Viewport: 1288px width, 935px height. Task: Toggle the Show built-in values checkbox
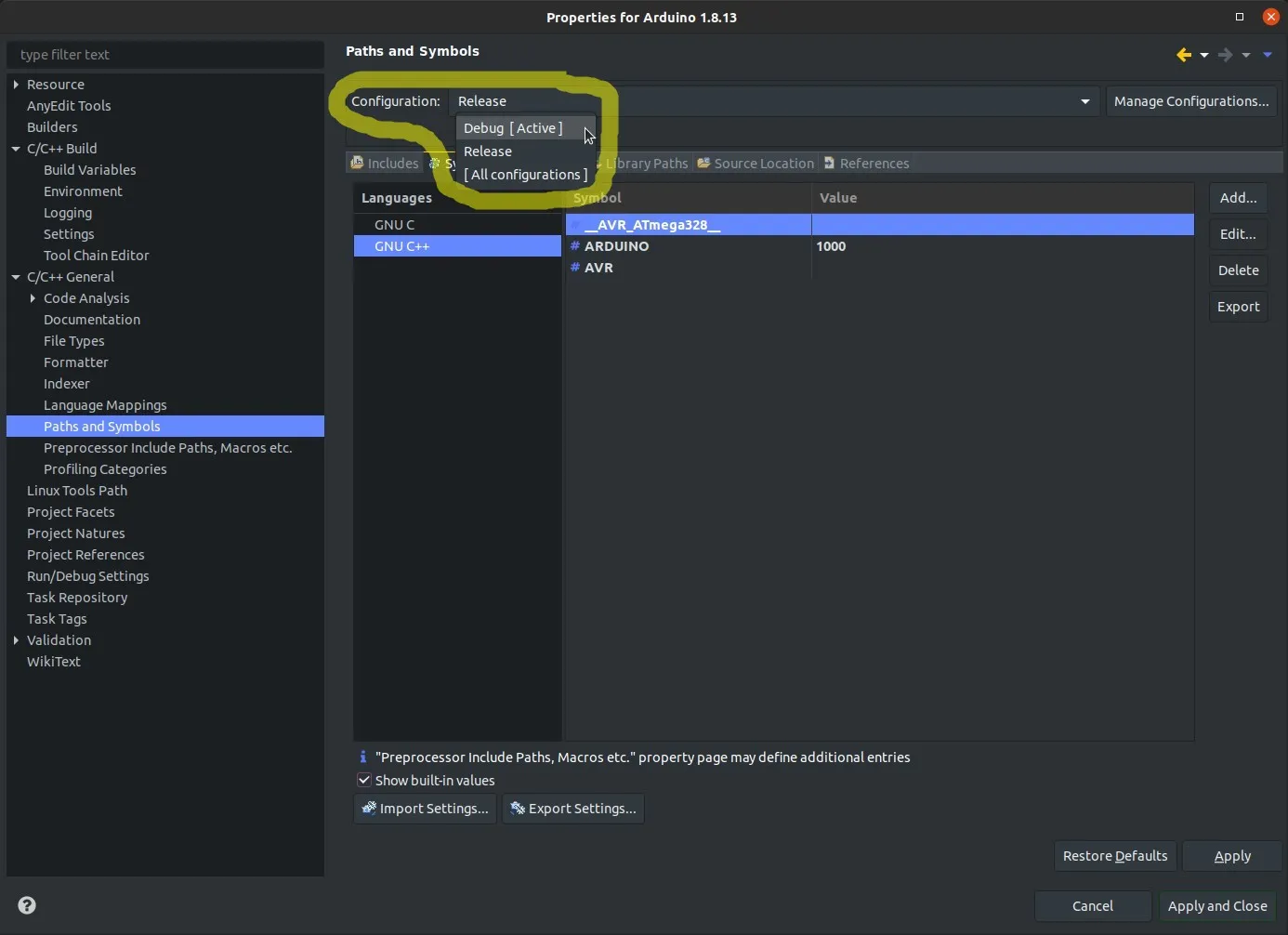pyautogui.click(x=364, y=780)
